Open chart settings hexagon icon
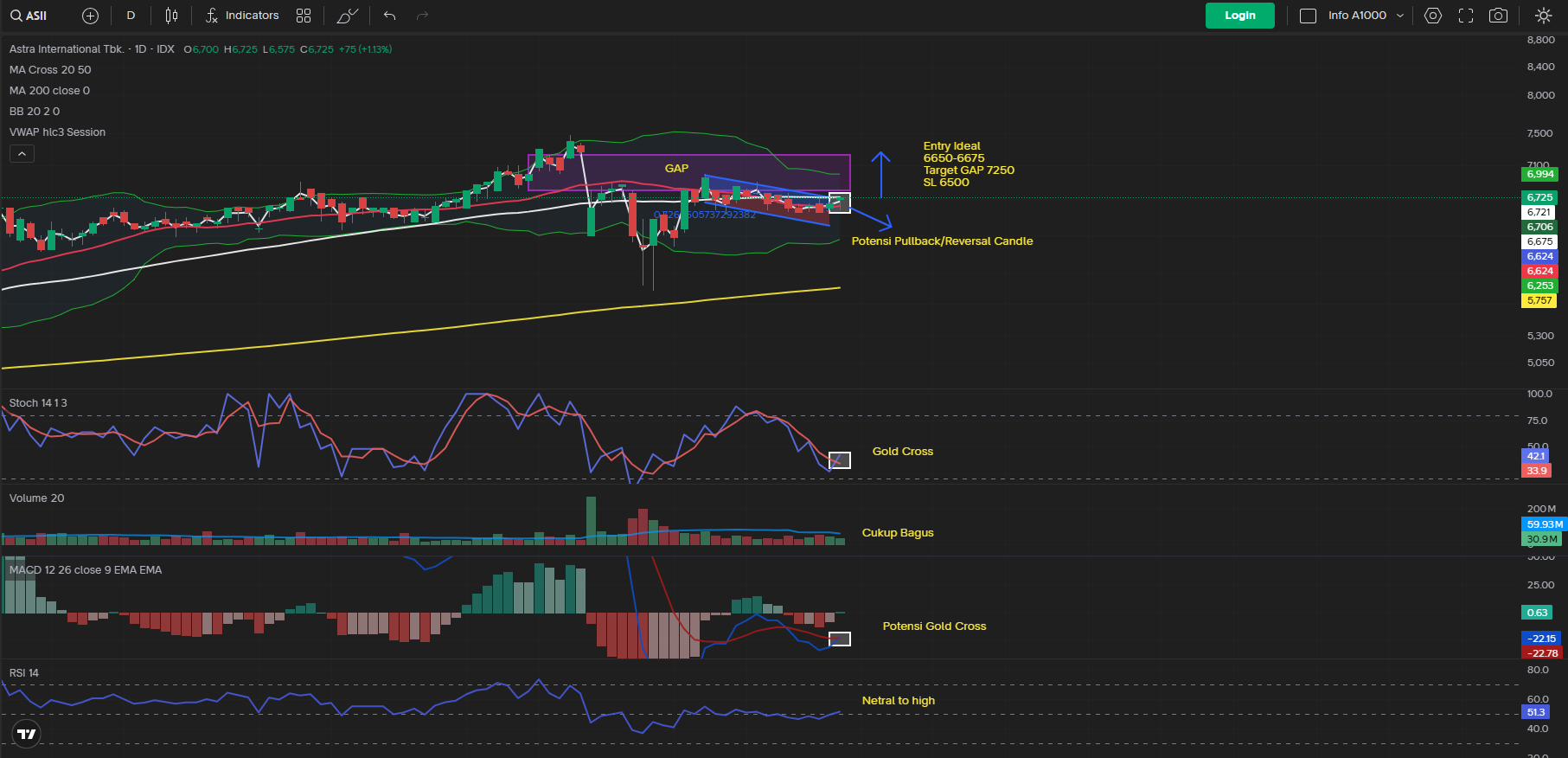The width and height of the screenshot is (1568, 758). pos(1433,16)
